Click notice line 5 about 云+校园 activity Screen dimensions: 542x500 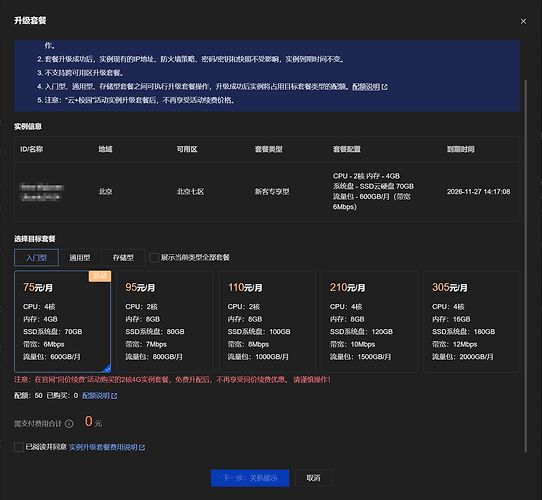click(136, 100)
